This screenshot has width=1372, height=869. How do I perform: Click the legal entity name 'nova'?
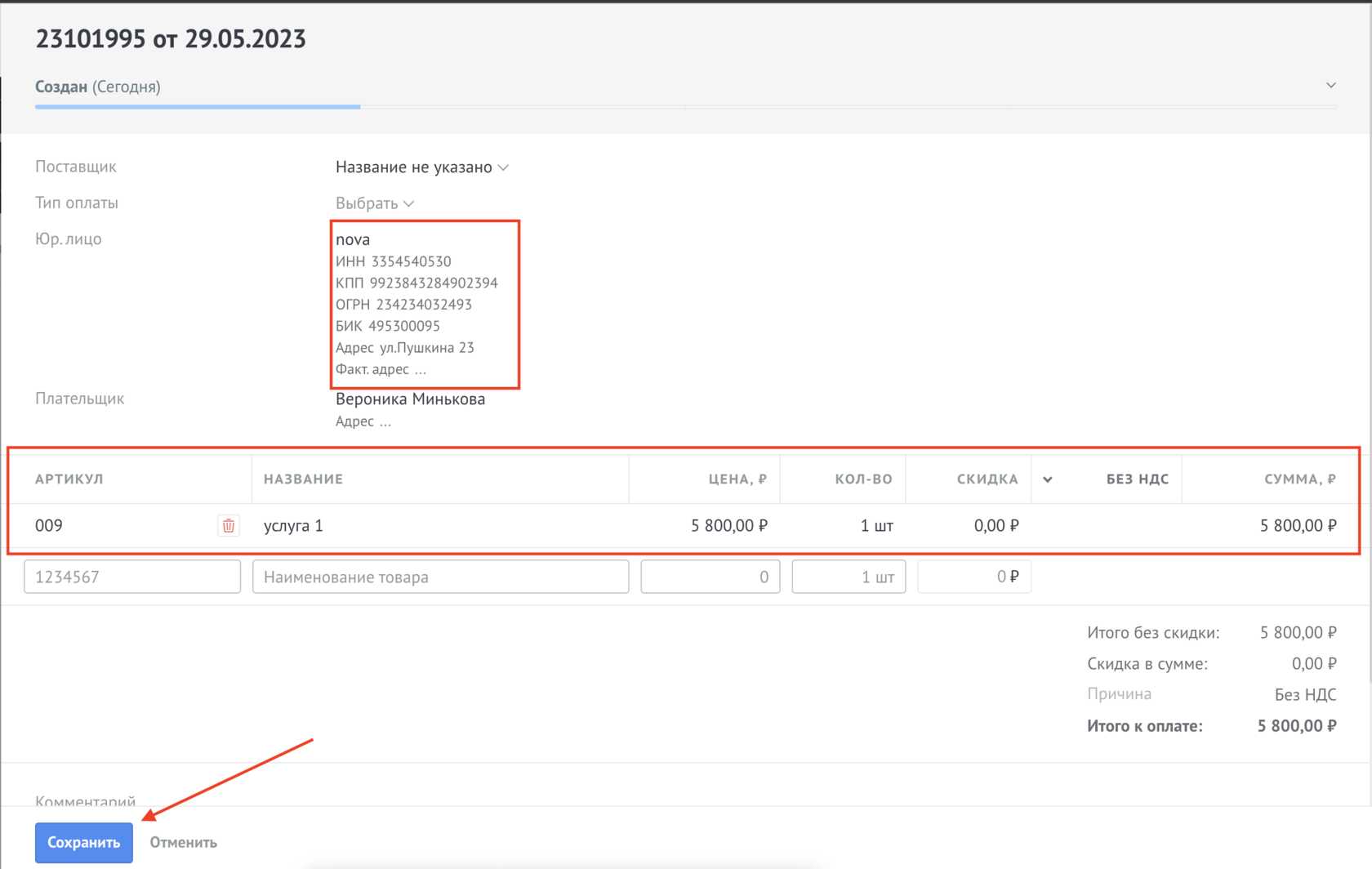353,239
